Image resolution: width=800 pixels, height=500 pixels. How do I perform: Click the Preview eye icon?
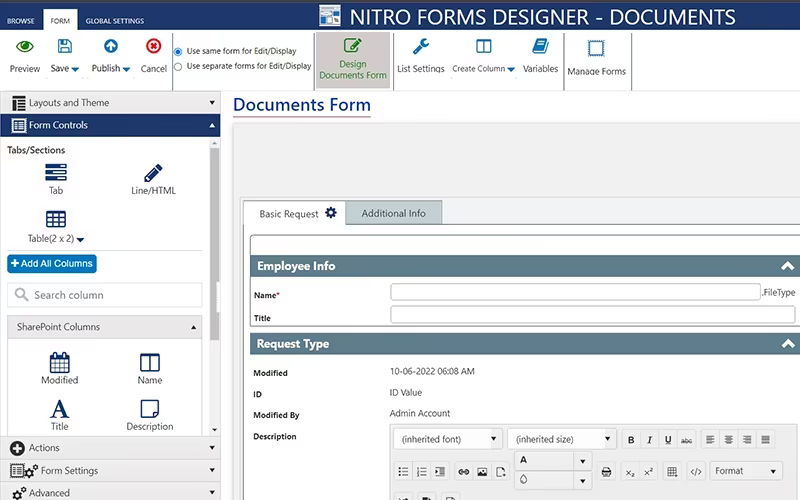[24, 47]
